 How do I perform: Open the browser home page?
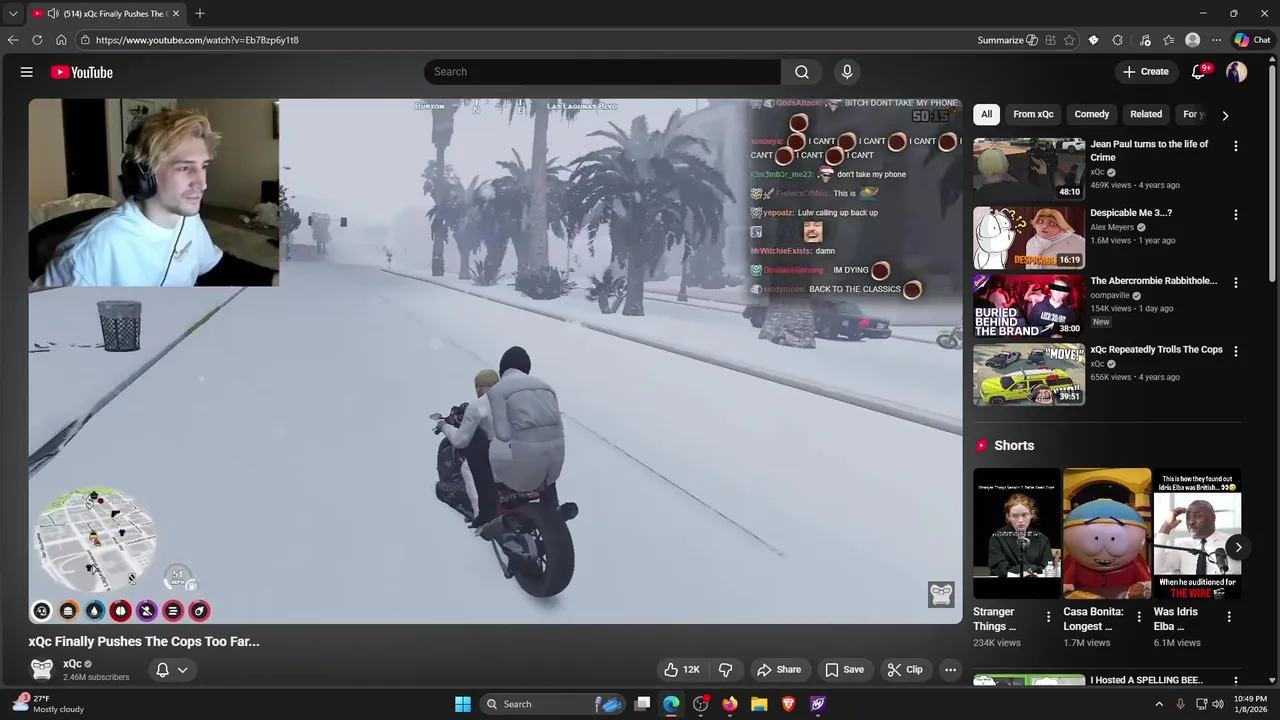point(61,40)
